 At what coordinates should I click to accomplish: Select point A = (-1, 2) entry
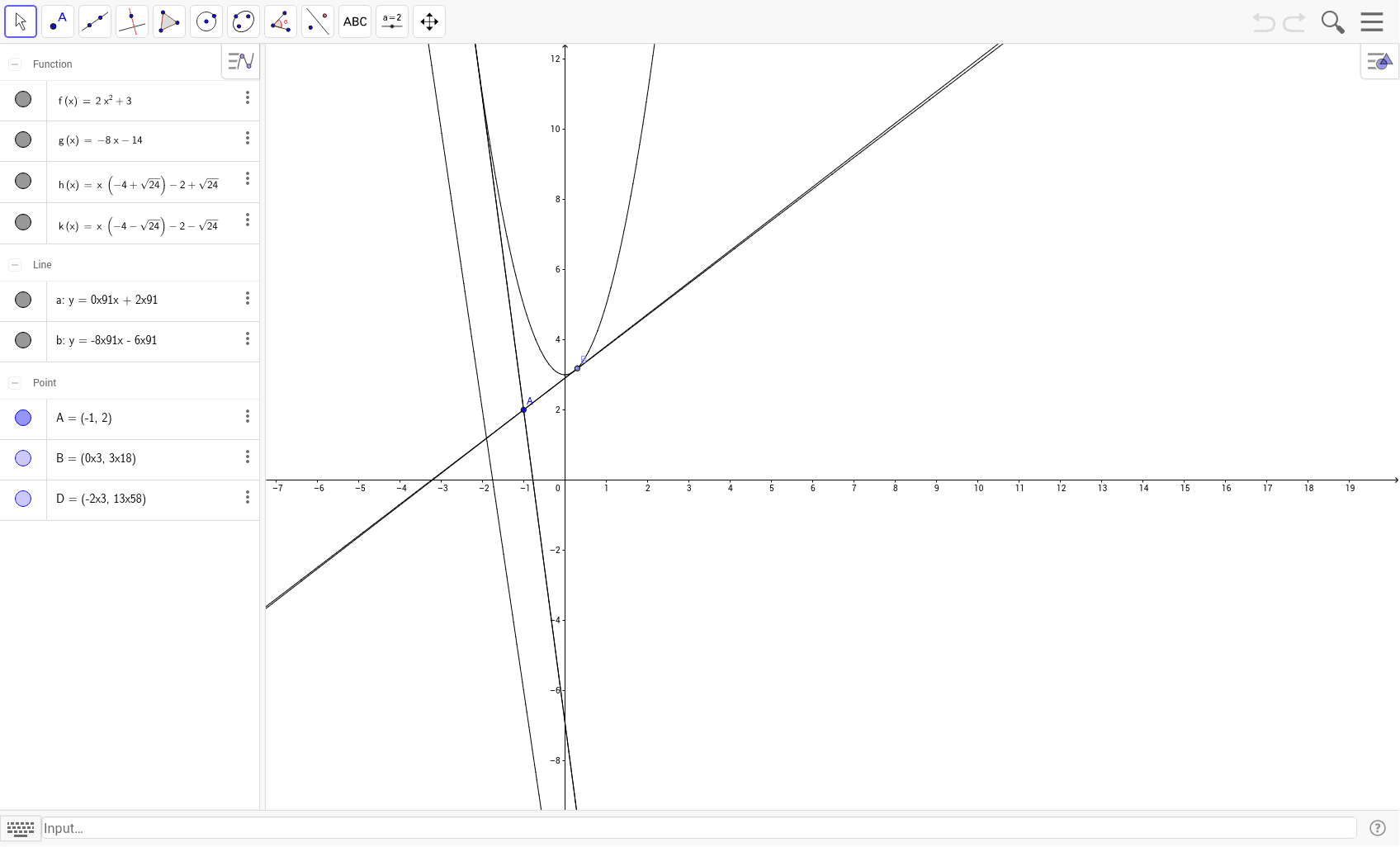pyautogui.click(x=84, y=419)
